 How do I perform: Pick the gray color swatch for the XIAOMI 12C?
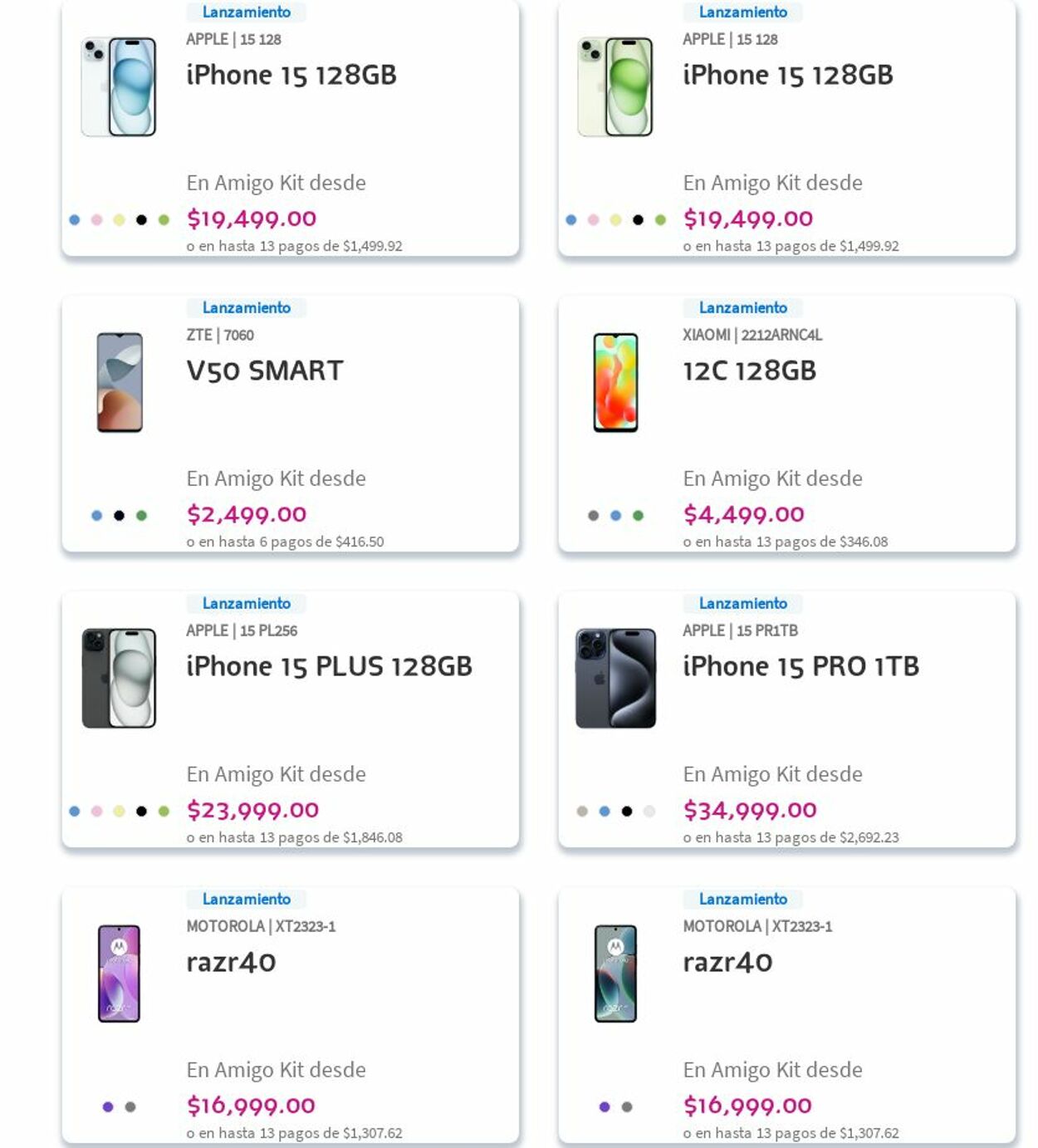click(595, 515)
